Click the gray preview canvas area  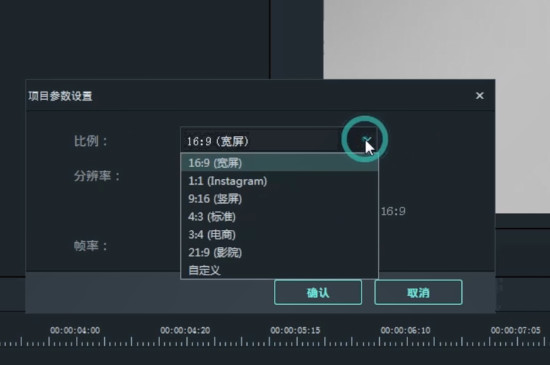[x=436, y=39]
